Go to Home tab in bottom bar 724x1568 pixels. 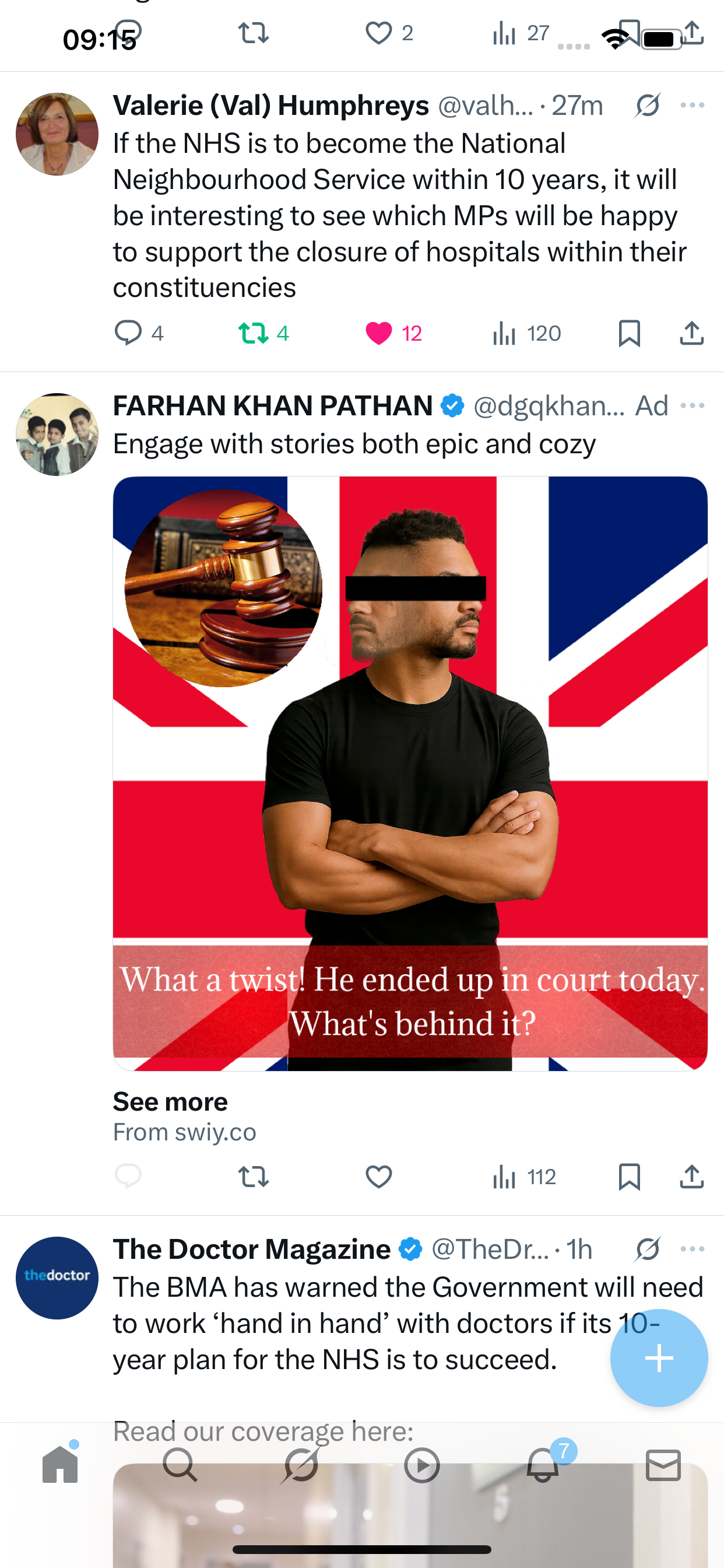(60, 1465)
